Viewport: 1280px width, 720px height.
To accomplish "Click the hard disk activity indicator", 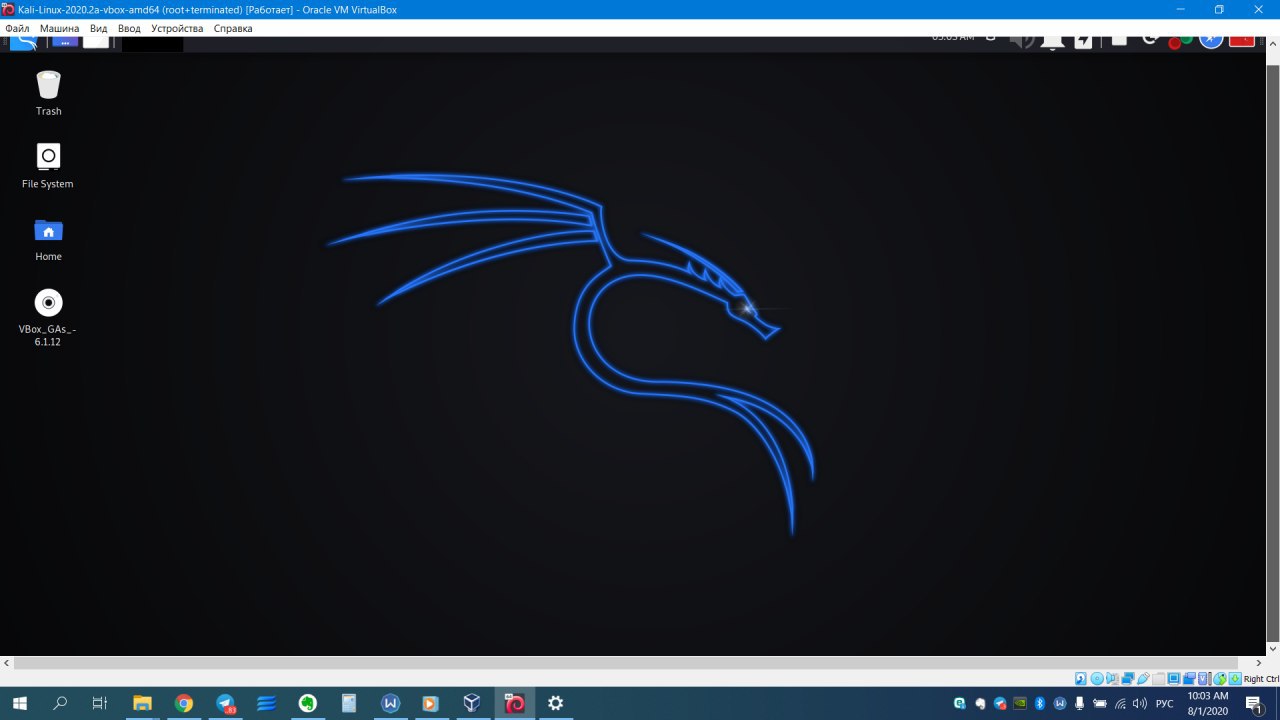I will pos(1081,679).
